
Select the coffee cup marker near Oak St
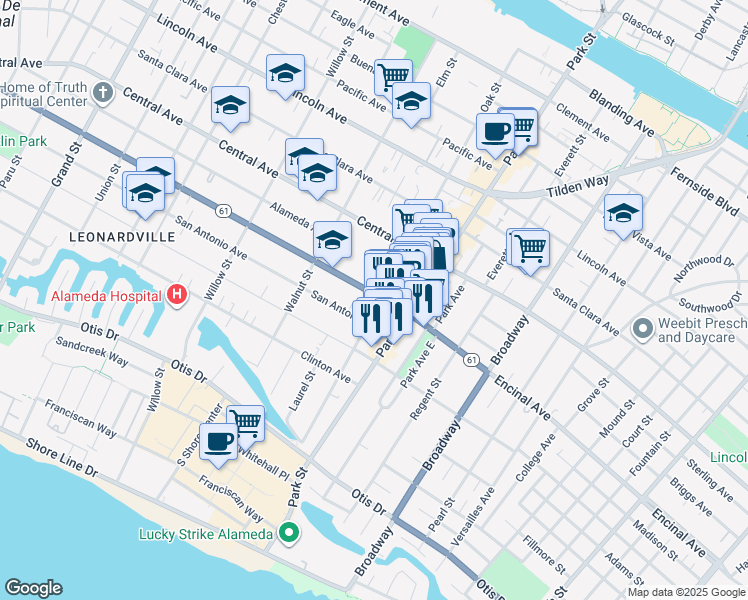(x=495, y=134)
